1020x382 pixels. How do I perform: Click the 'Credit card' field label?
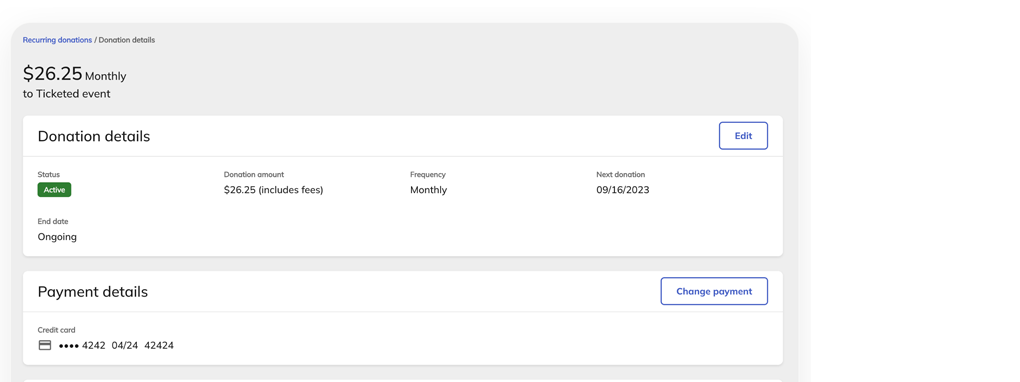[x=57, y=330]
